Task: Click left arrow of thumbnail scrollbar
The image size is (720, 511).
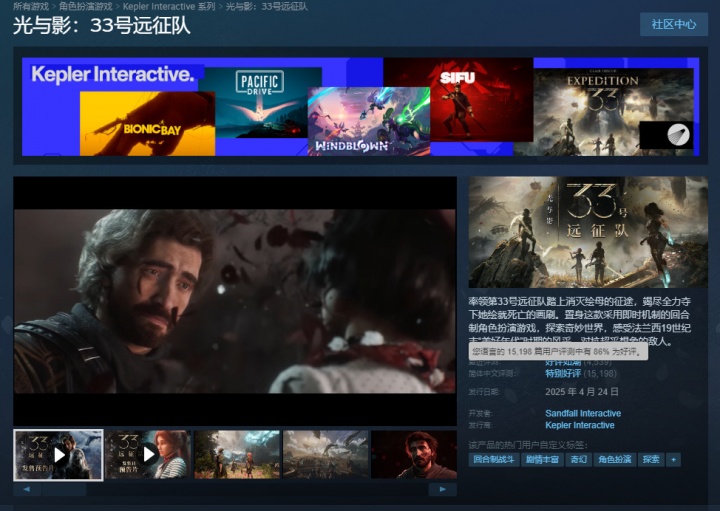Action: 27,489
